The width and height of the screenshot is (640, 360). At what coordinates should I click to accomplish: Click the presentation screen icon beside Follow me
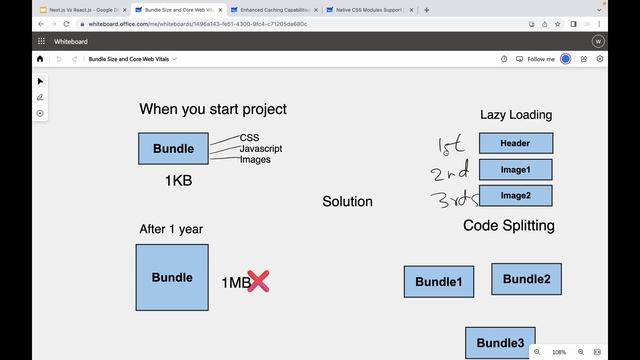tap(519, 59)
